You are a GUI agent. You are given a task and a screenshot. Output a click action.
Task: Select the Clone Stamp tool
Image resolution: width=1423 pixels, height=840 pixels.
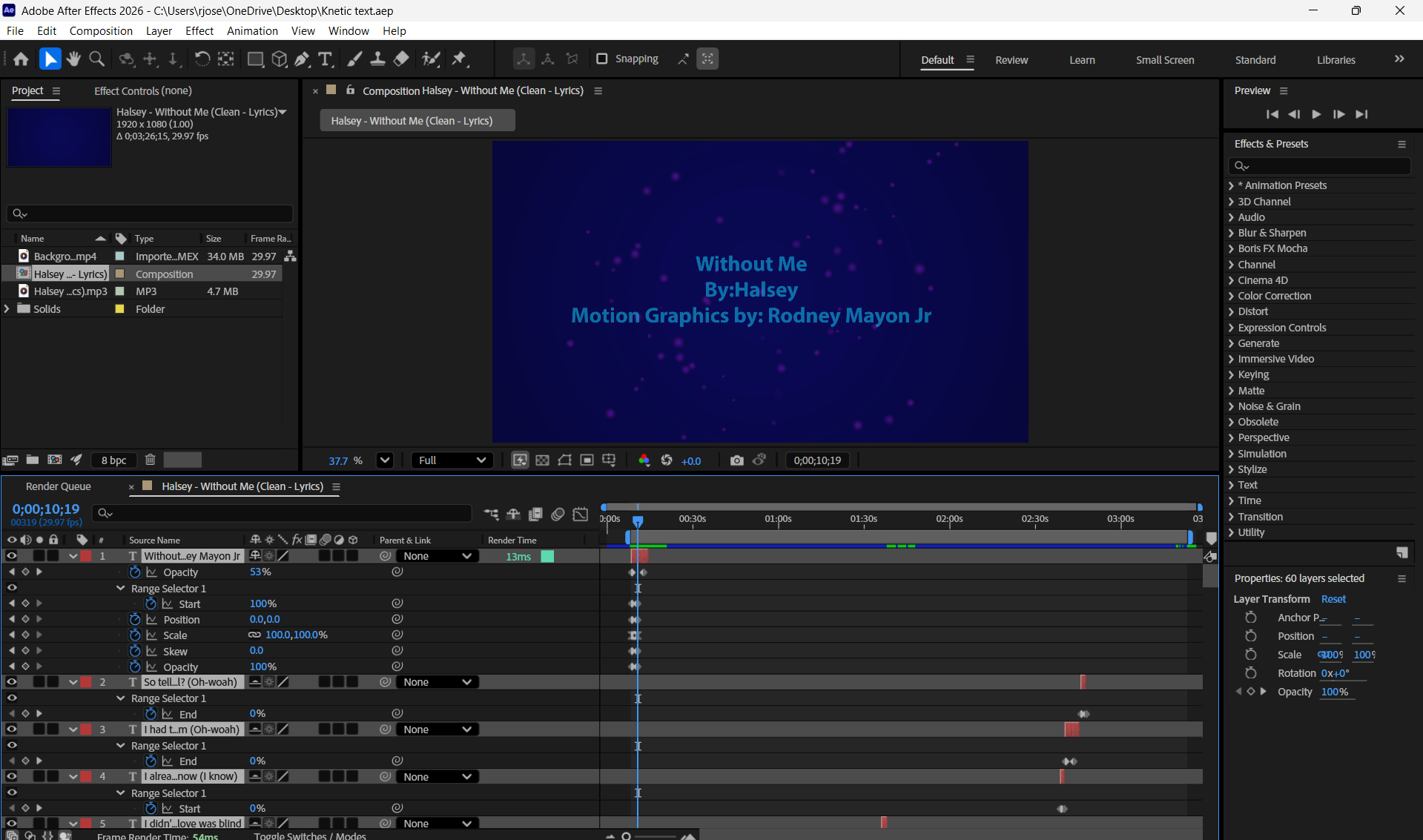(377, 59)
